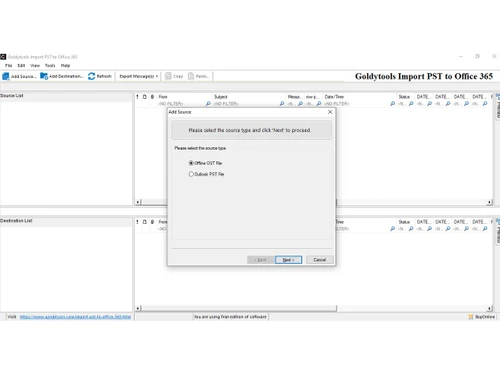Click the attachment column icon in Source list
The image size is (500, 375).
tap(152, 97)
